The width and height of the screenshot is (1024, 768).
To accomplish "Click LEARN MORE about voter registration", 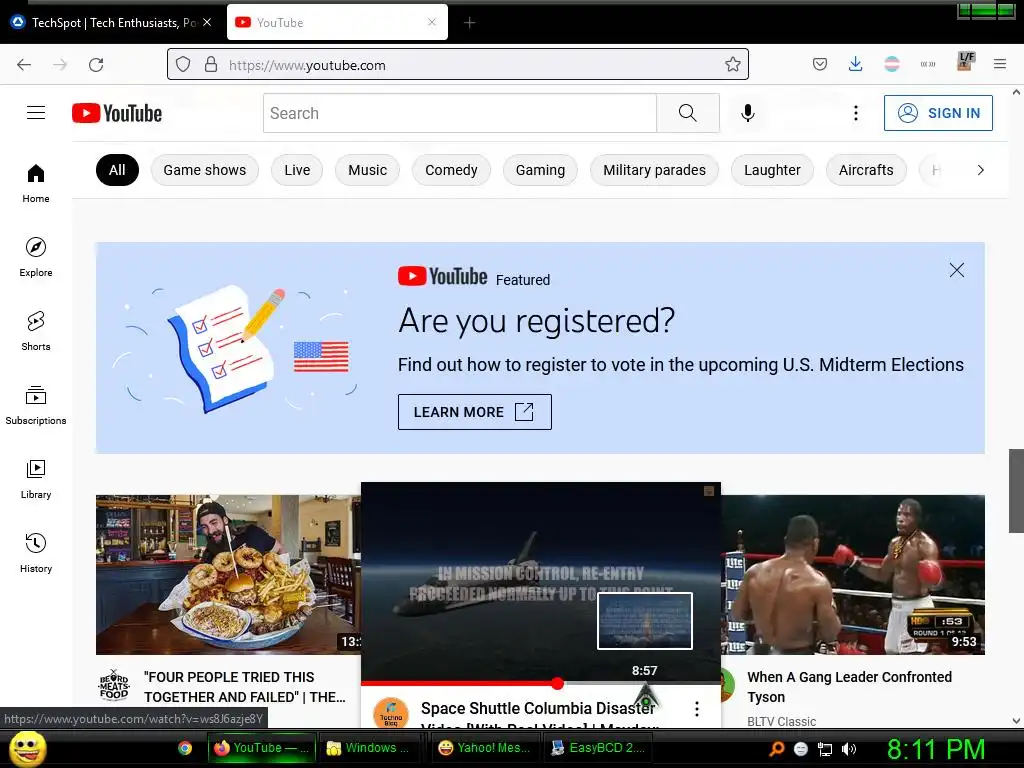I will [x=475, y=412].
